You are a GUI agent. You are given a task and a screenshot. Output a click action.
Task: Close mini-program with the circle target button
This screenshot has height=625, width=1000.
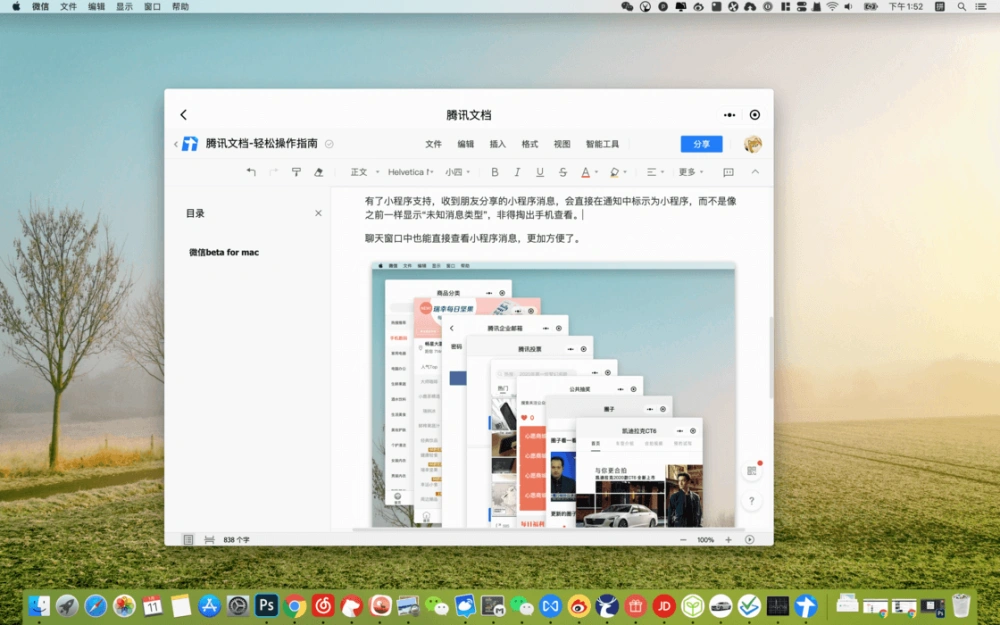754,115
